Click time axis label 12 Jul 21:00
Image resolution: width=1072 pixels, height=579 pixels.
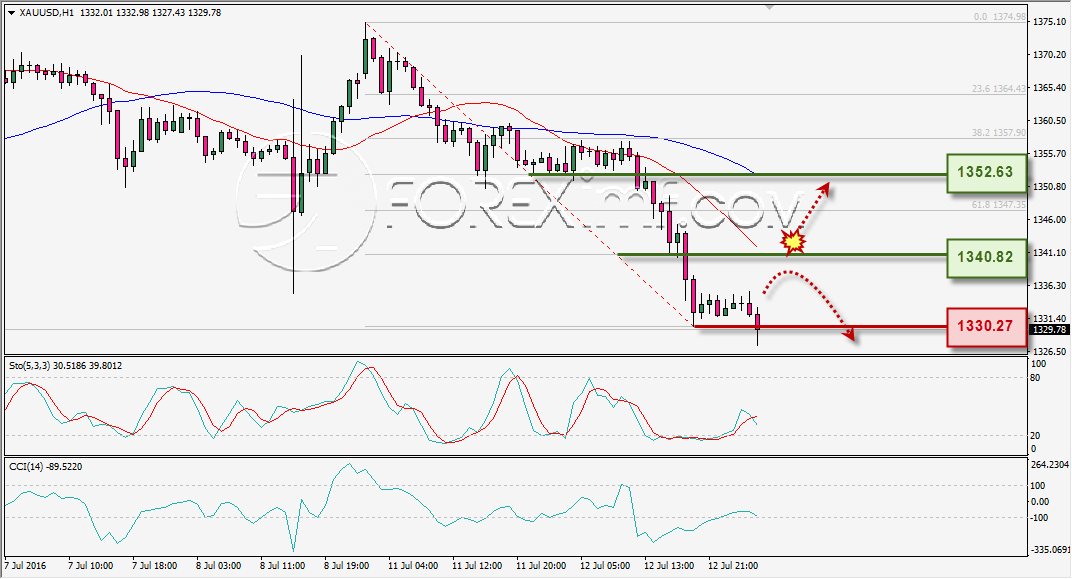pyautogui.click(x=733, y=566)
